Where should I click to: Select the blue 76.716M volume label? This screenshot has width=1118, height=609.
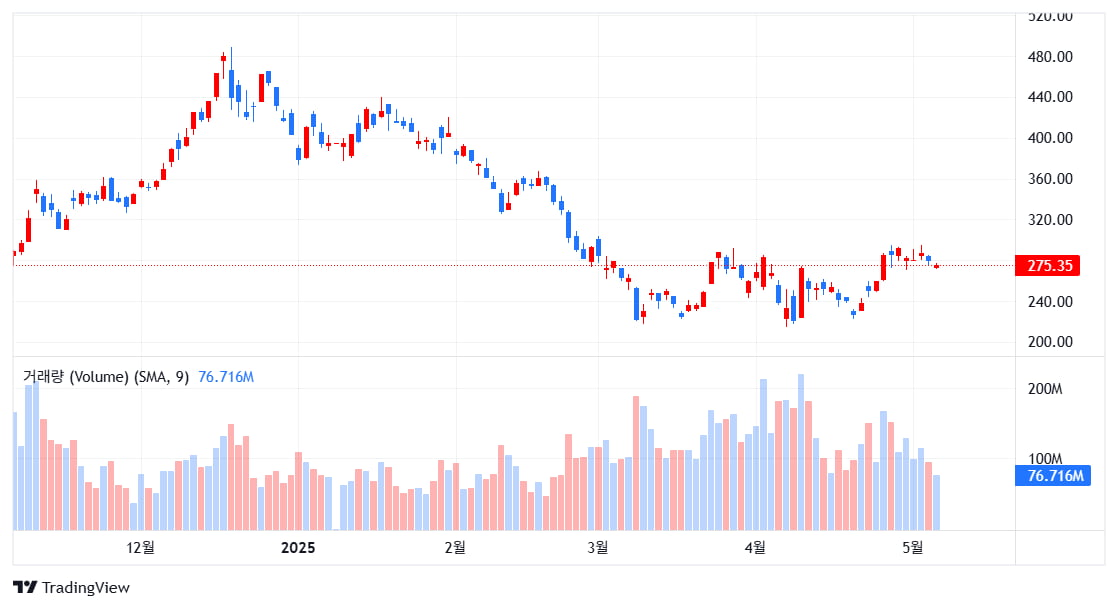pyautogui.click(x=1052, y=476)
